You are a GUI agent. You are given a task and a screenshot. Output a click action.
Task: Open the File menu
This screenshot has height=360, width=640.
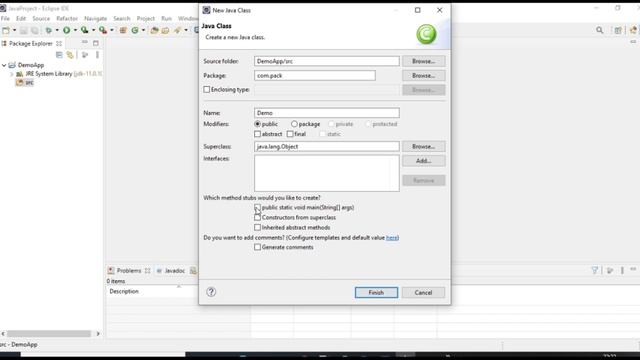tap(5, 18)
